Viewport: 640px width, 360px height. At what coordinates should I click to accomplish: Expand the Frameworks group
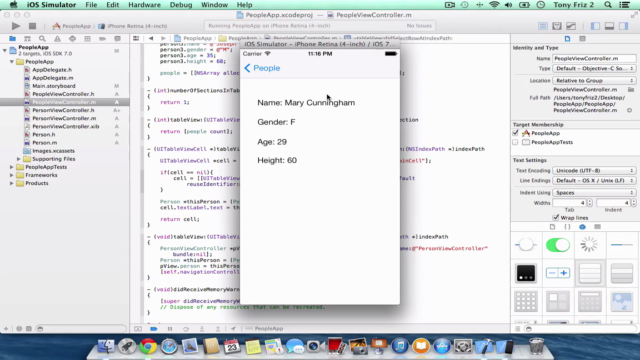click(x=12, y=175)
